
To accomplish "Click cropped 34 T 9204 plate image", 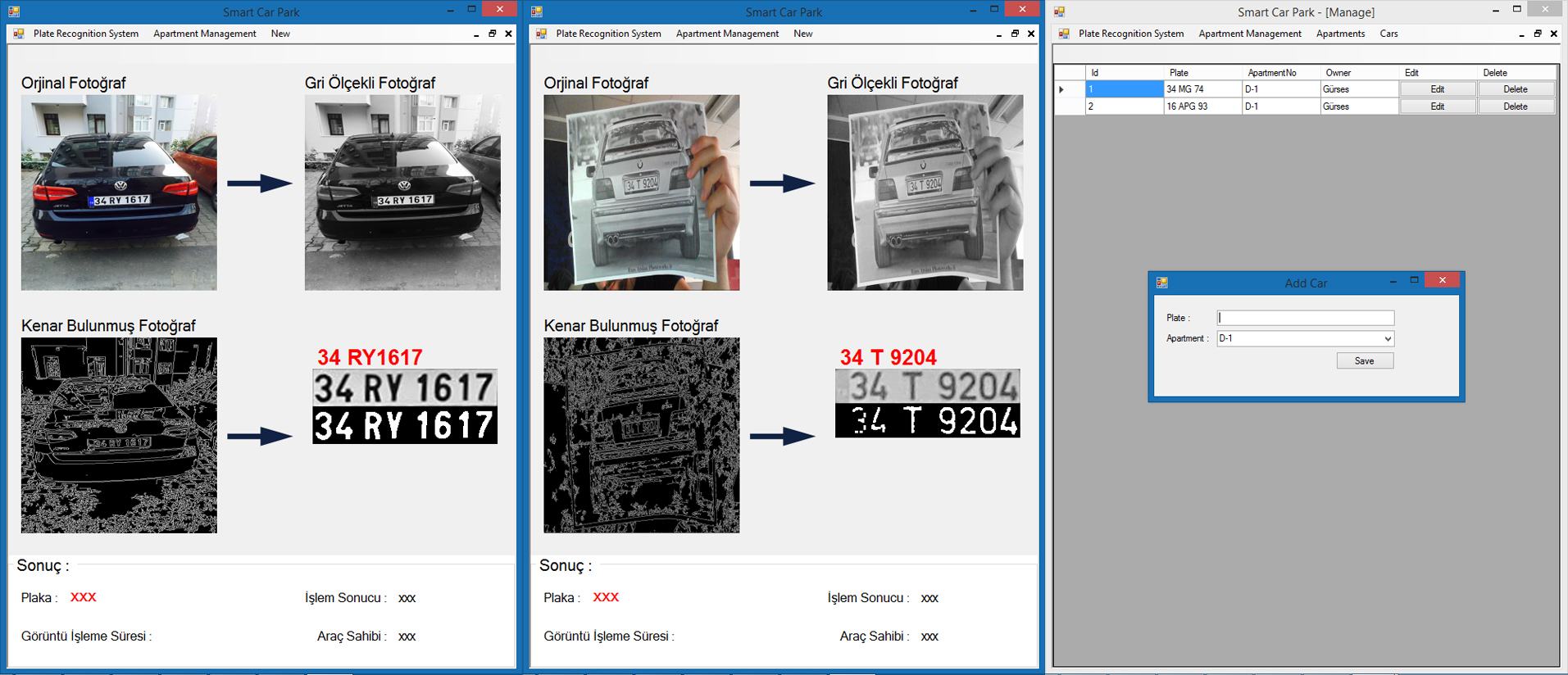I will pos(928,403).
